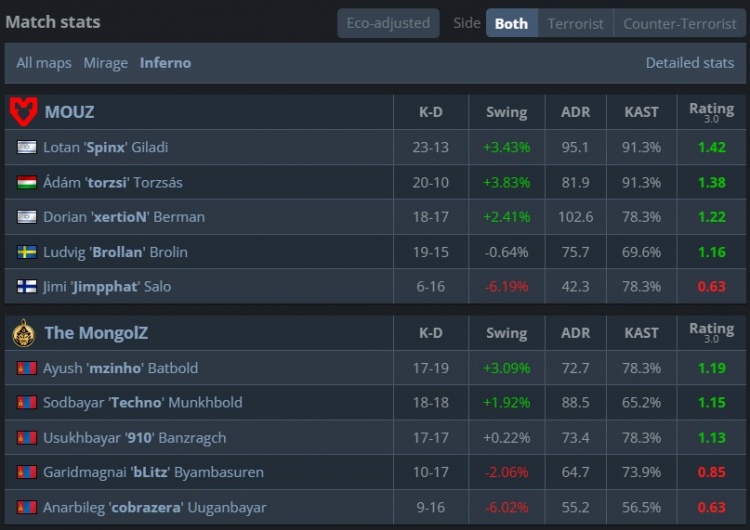Switch side filter to Terrorist
This screenshot has width=750, height=530.
coord(575,23)
